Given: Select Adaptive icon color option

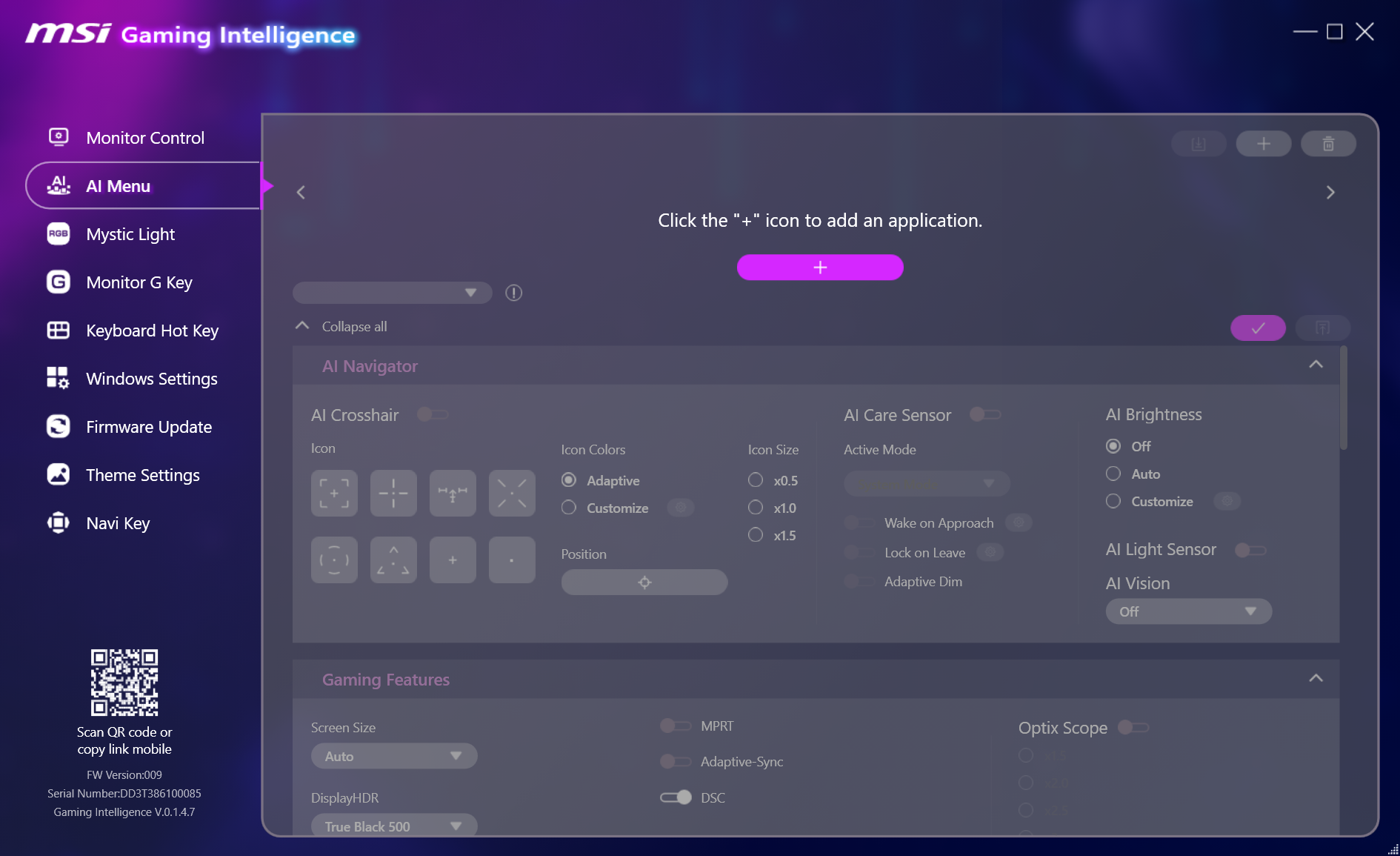Looking at the screenshot, I should click(x=569, y=480).
